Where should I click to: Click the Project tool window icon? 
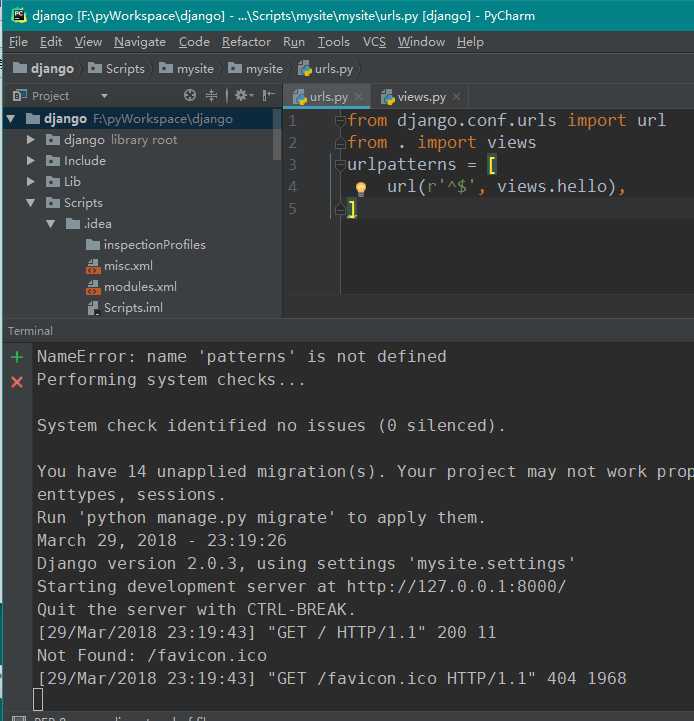(19, 96)
